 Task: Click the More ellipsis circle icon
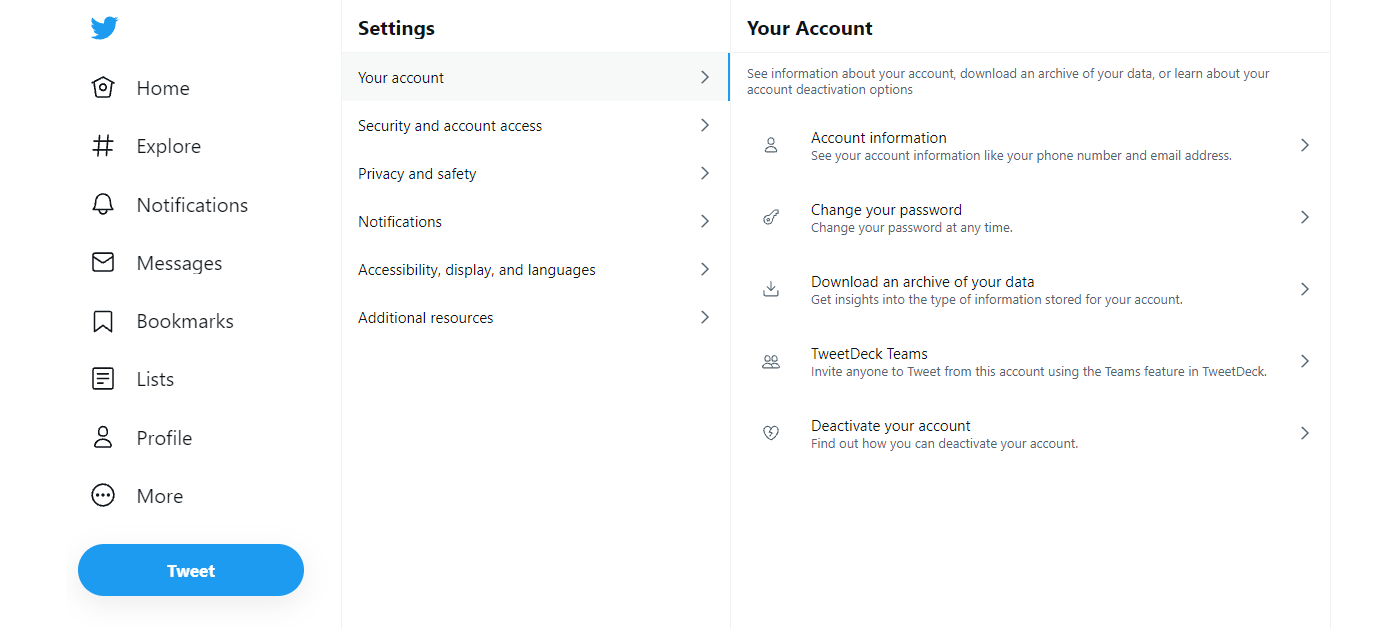click(x=103, y=496)
